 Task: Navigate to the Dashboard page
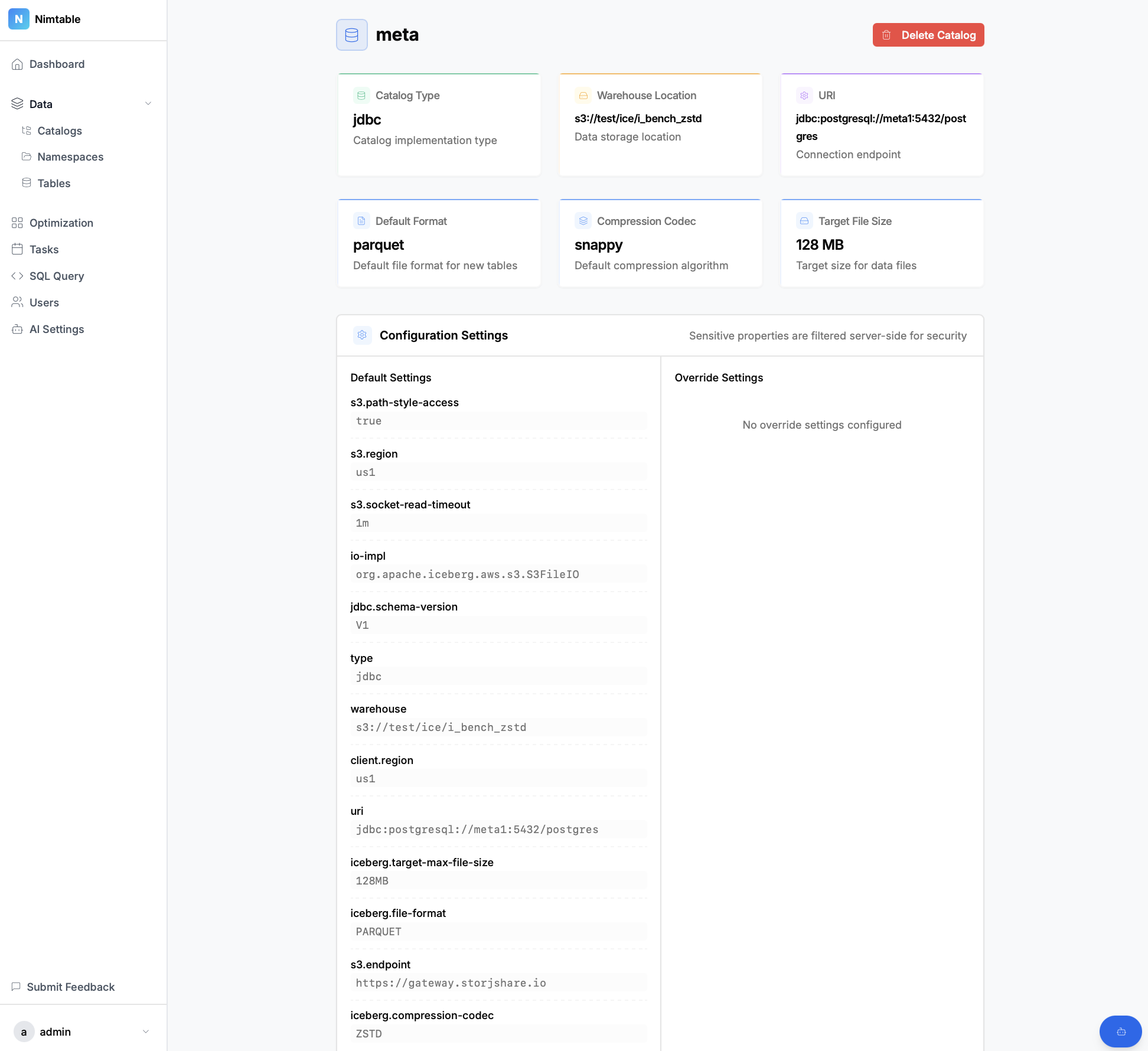point(57,64)
